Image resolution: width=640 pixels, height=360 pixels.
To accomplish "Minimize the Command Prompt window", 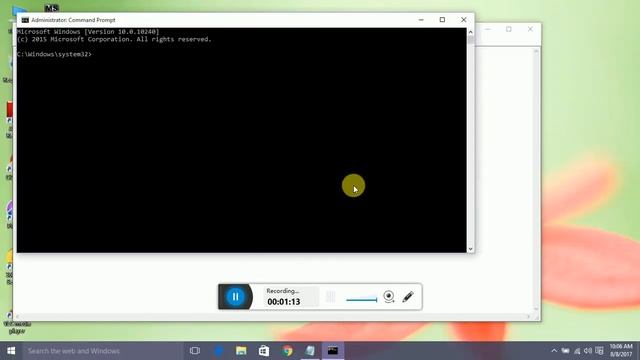I will click(421, 20).
